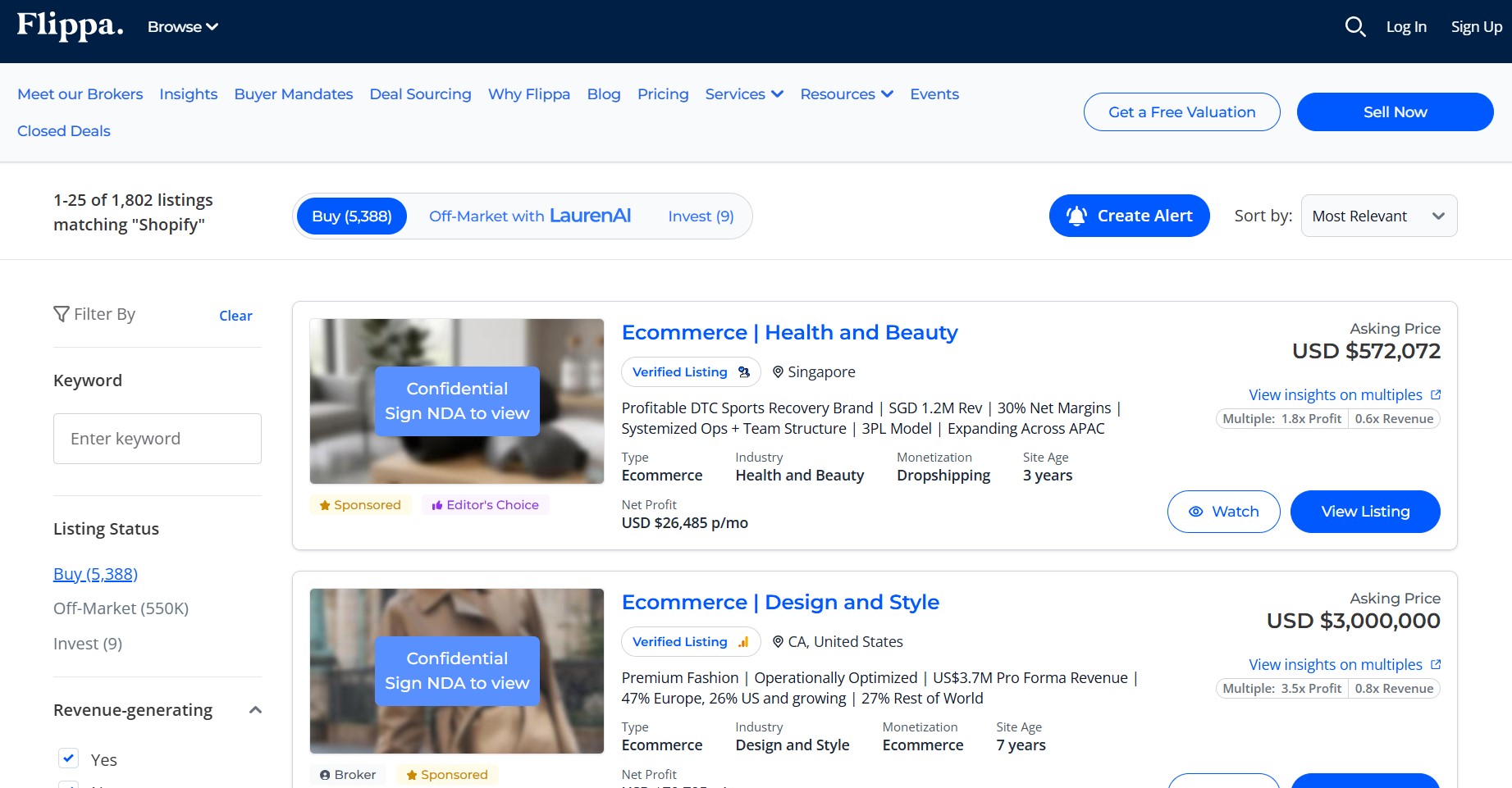Focus the Enter keyword field
Viewport: 1512px width, 788px height.
[x=158, y=439]
